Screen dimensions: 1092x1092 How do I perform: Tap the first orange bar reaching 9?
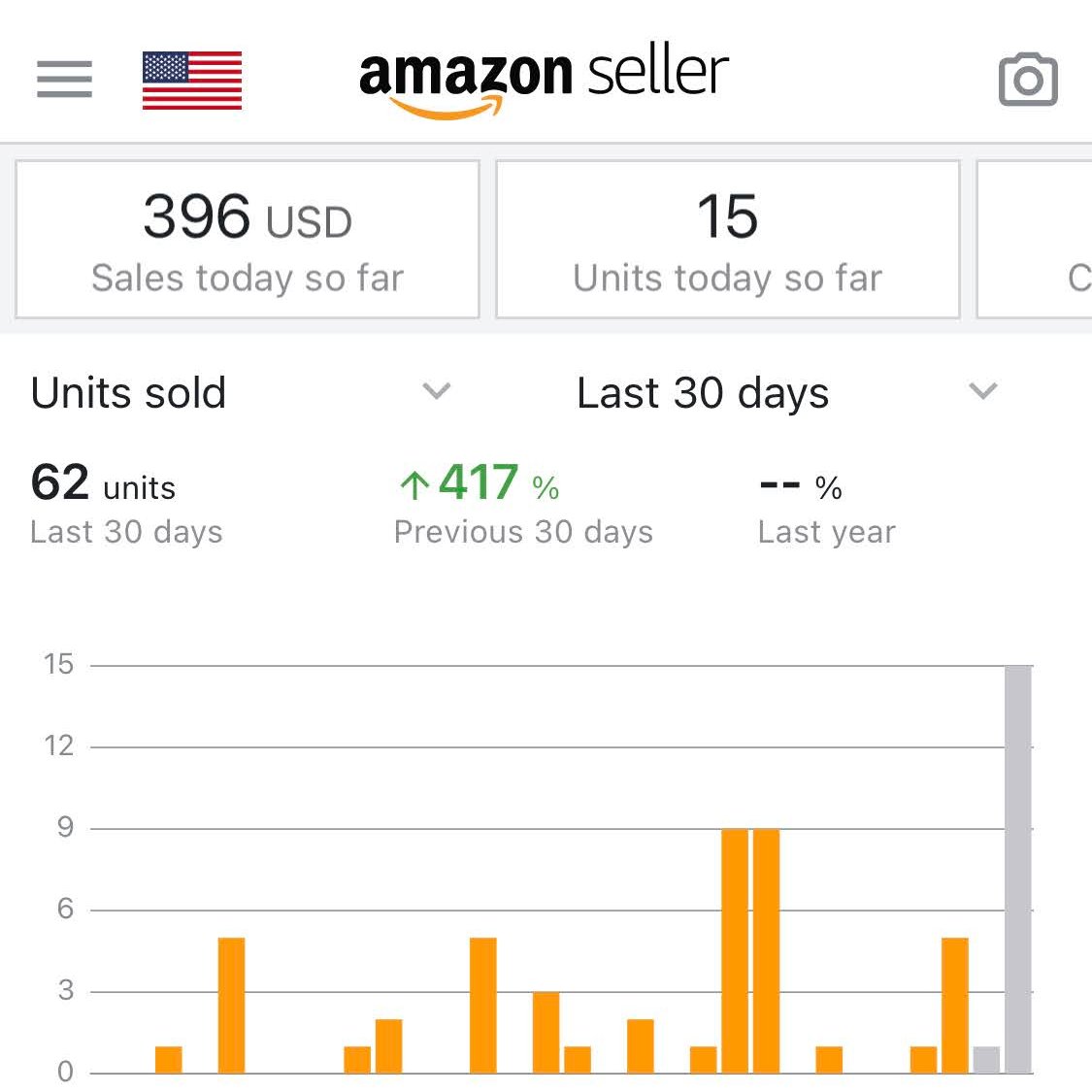[x=735, y=950]
